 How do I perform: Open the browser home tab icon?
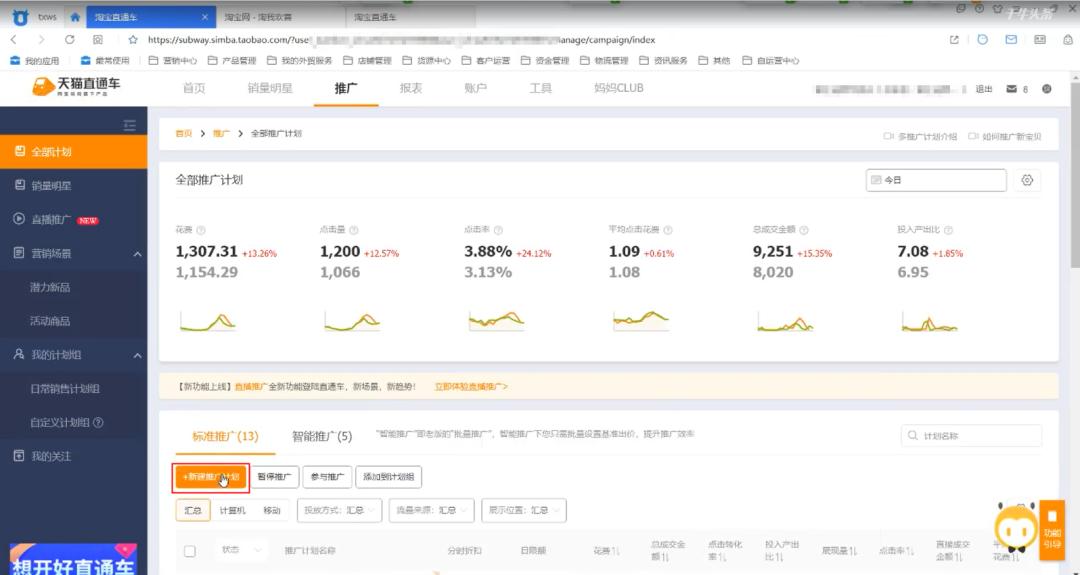click(x=74, y=17)
